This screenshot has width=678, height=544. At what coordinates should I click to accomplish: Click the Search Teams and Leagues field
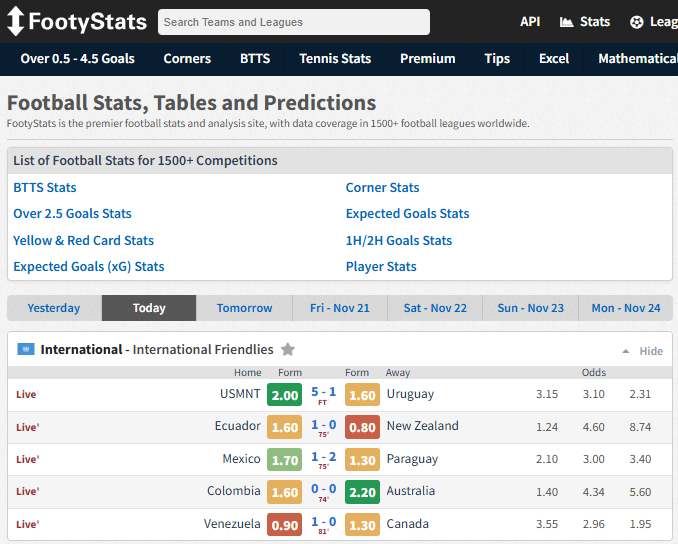tap(294, 22)
